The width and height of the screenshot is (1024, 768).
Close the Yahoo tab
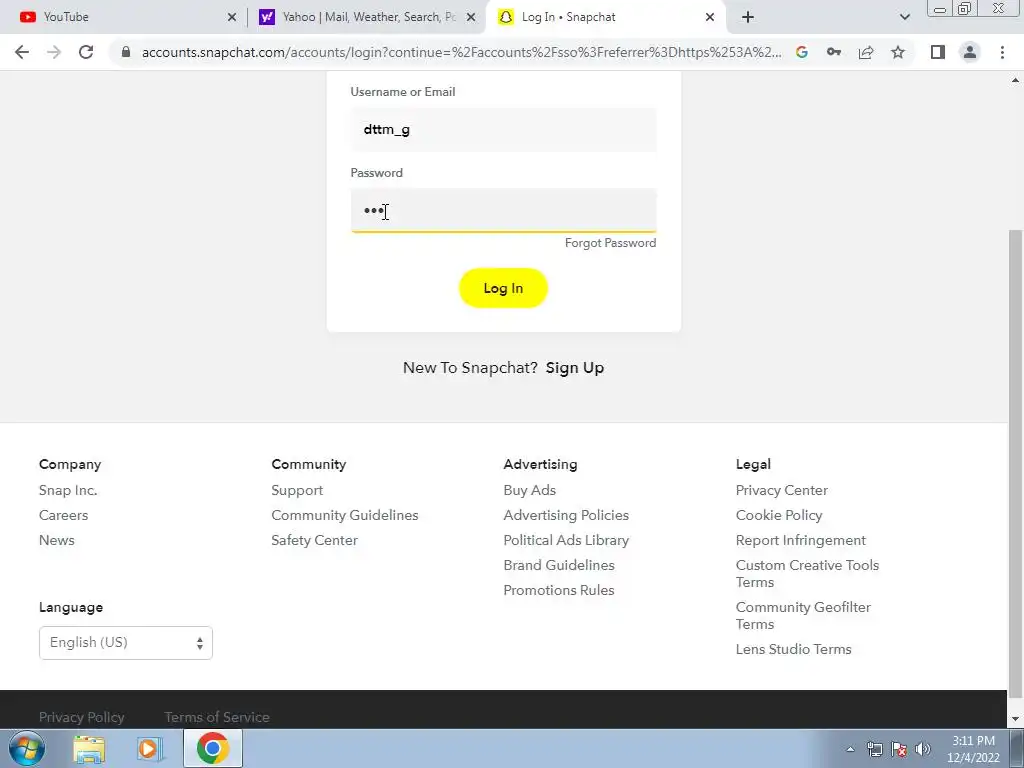coord(471,17)
